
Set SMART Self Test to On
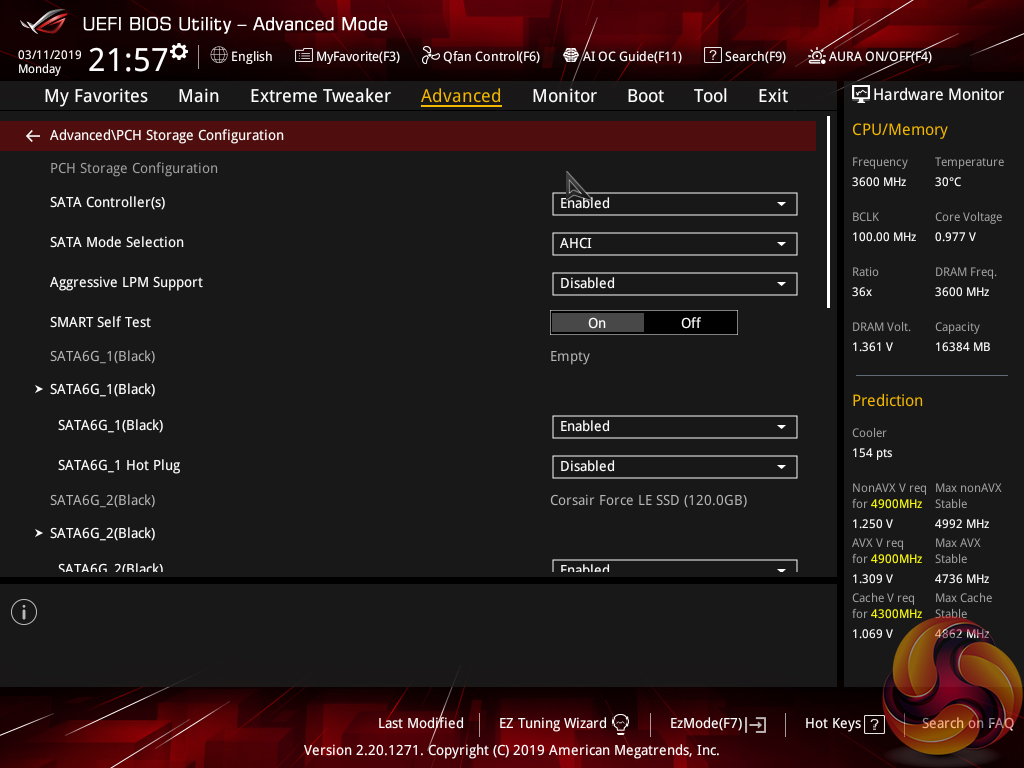(597, 323)
